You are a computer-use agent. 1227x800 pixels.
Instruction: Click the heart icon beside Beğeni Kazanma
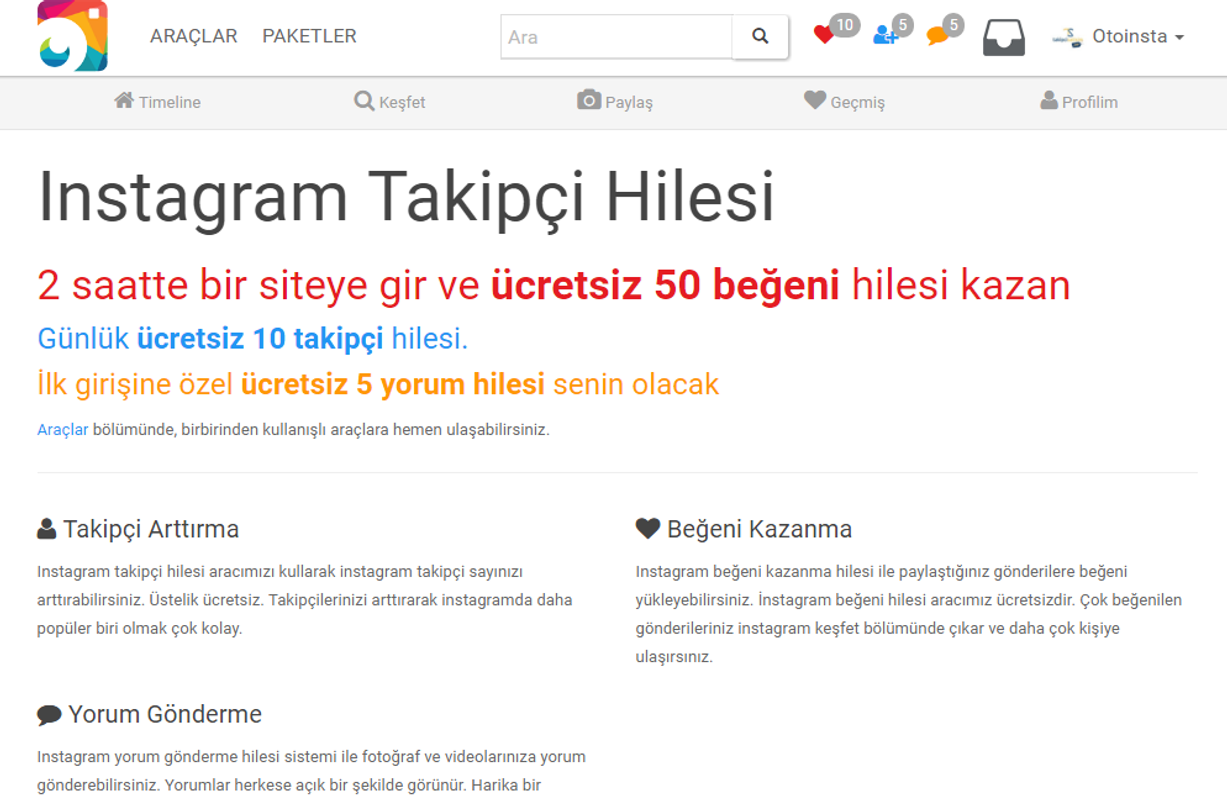pyautogui.click(x=648, y=528)
